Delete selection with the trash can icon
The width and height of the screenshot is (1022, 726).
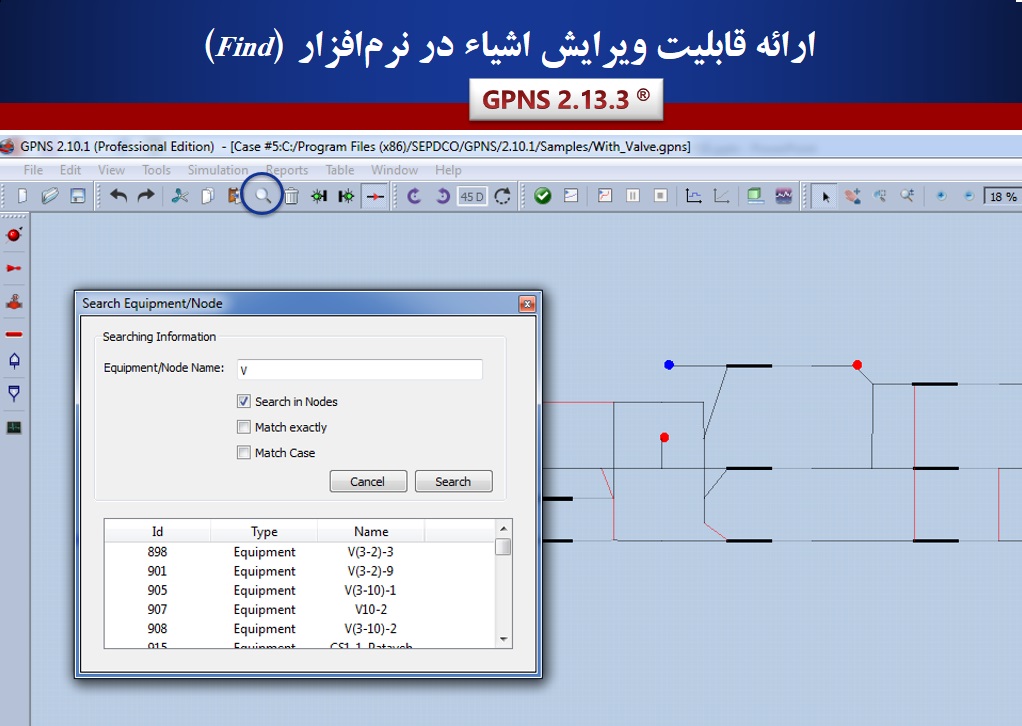pos(291,196)
